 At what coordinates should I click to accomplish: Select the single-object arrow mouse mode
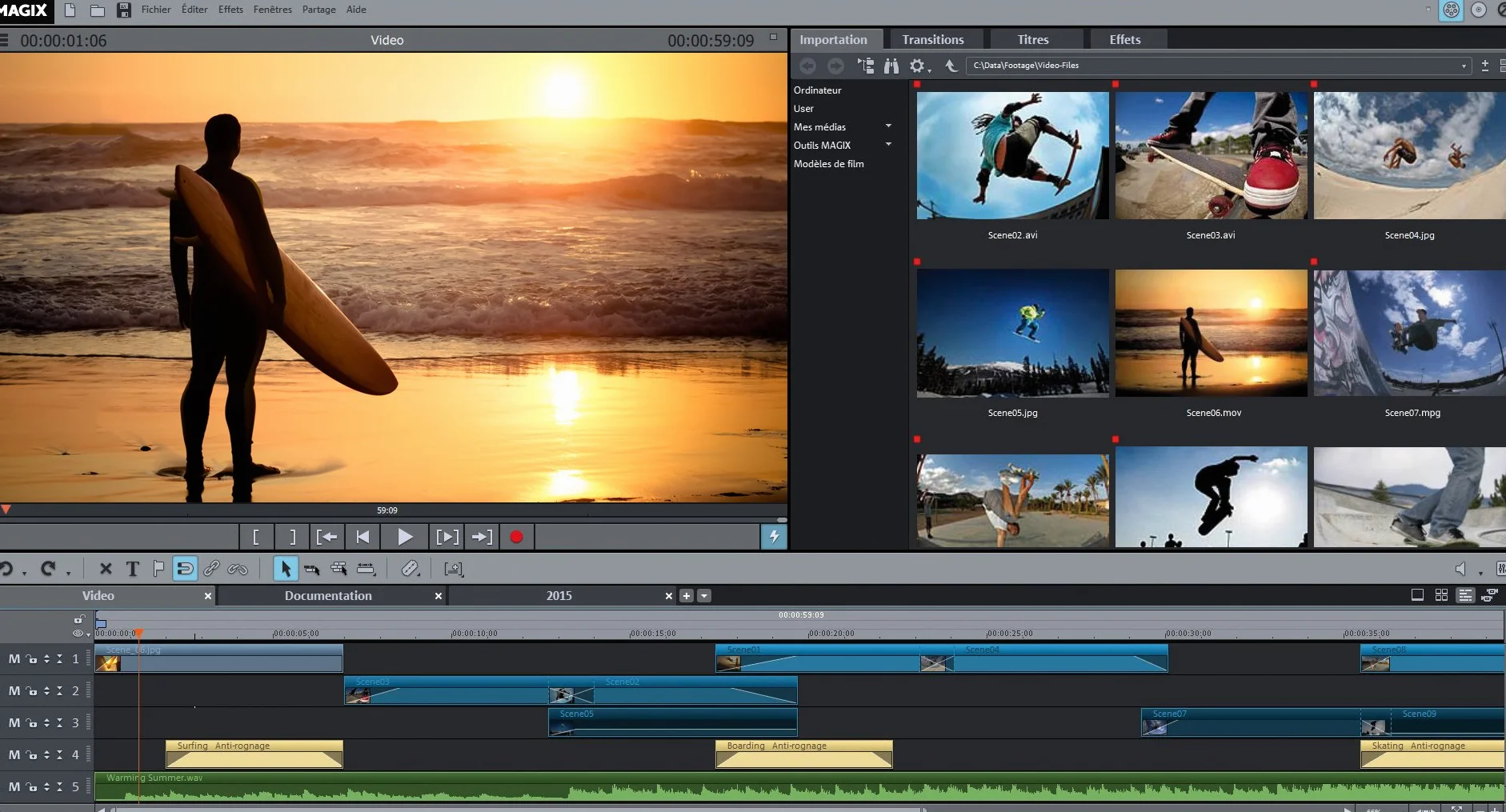pyautogui.click(x=285, y=569)
